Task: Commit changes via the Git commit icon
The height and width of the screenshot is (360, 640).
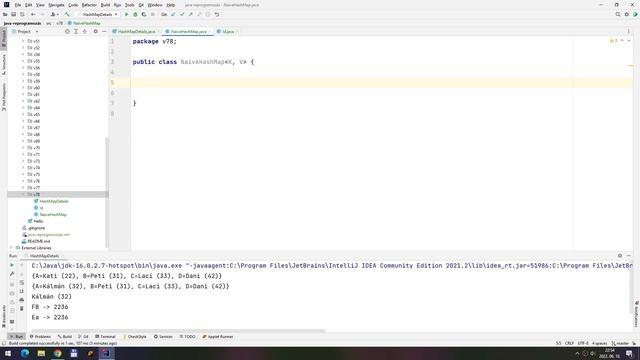Action: coord(182,14)
